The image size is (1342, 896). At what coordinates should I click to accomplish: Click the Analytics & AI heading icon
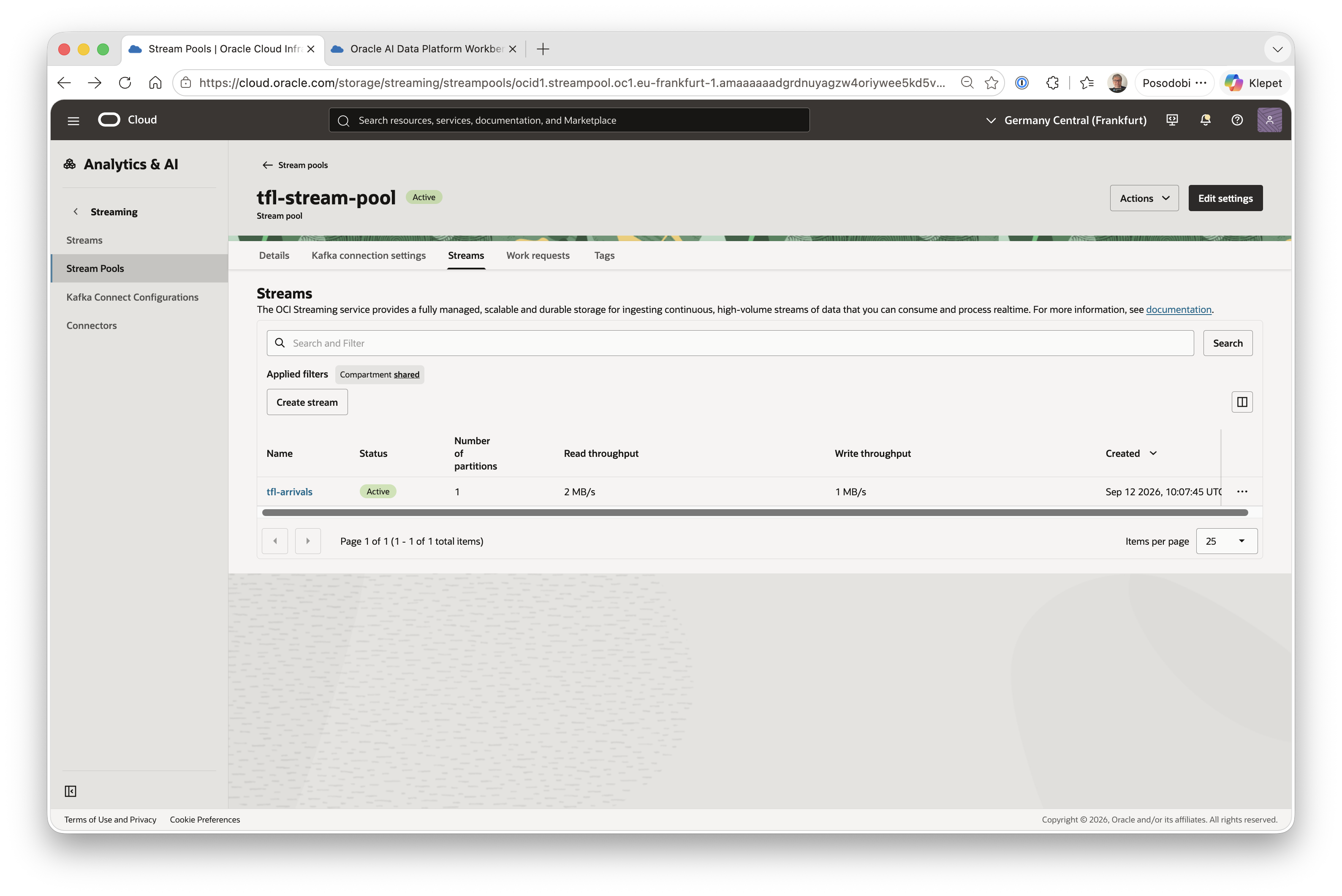pyautogui.click(x=70, y=164)
